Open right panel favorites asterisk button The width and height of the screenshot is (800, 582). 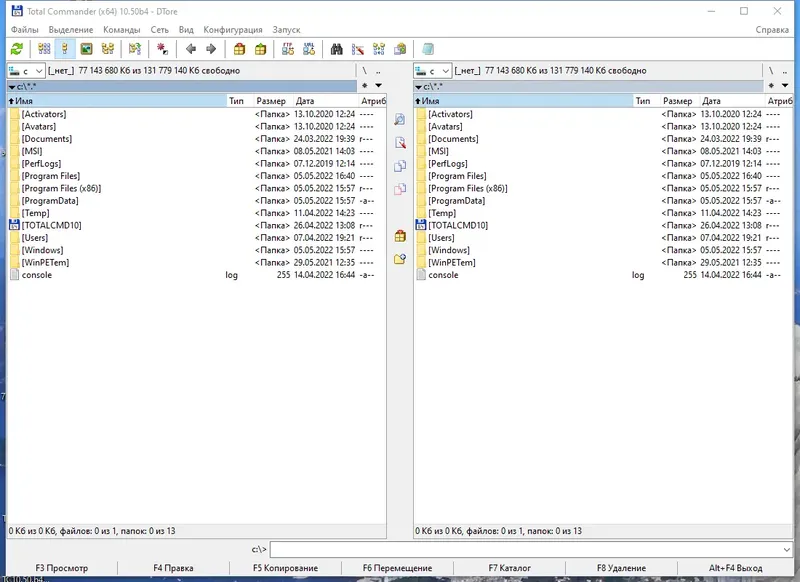(x=771, y=86)
